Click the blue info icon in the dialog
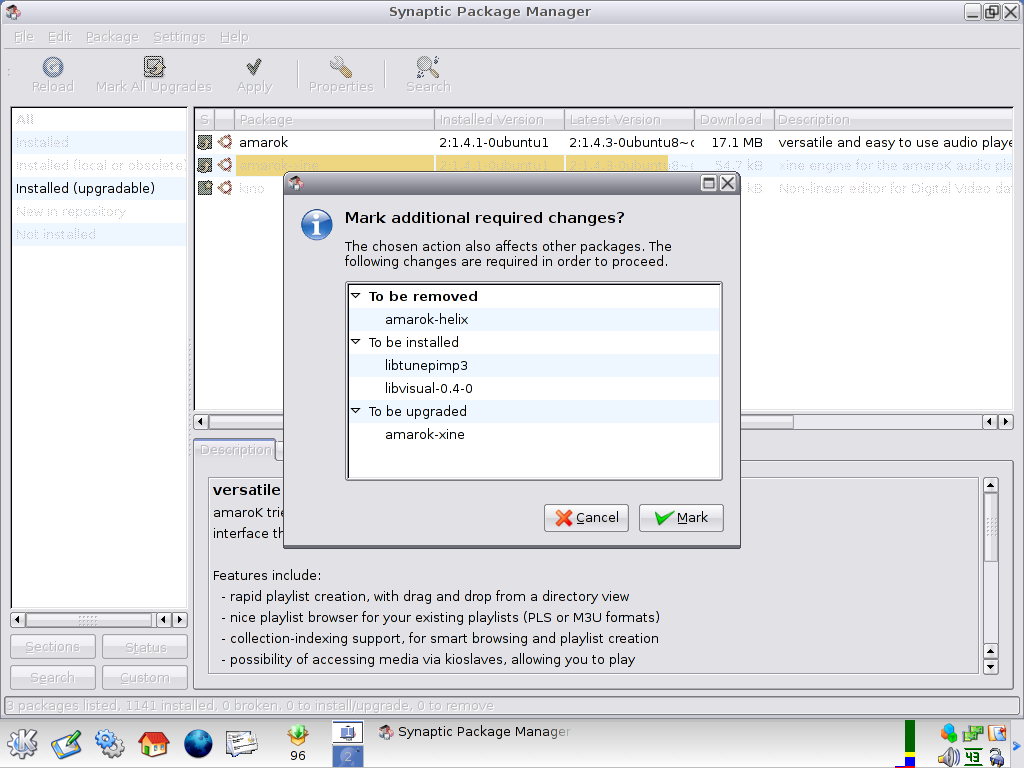Viewport: 1024px width, 768px height. 317,225
